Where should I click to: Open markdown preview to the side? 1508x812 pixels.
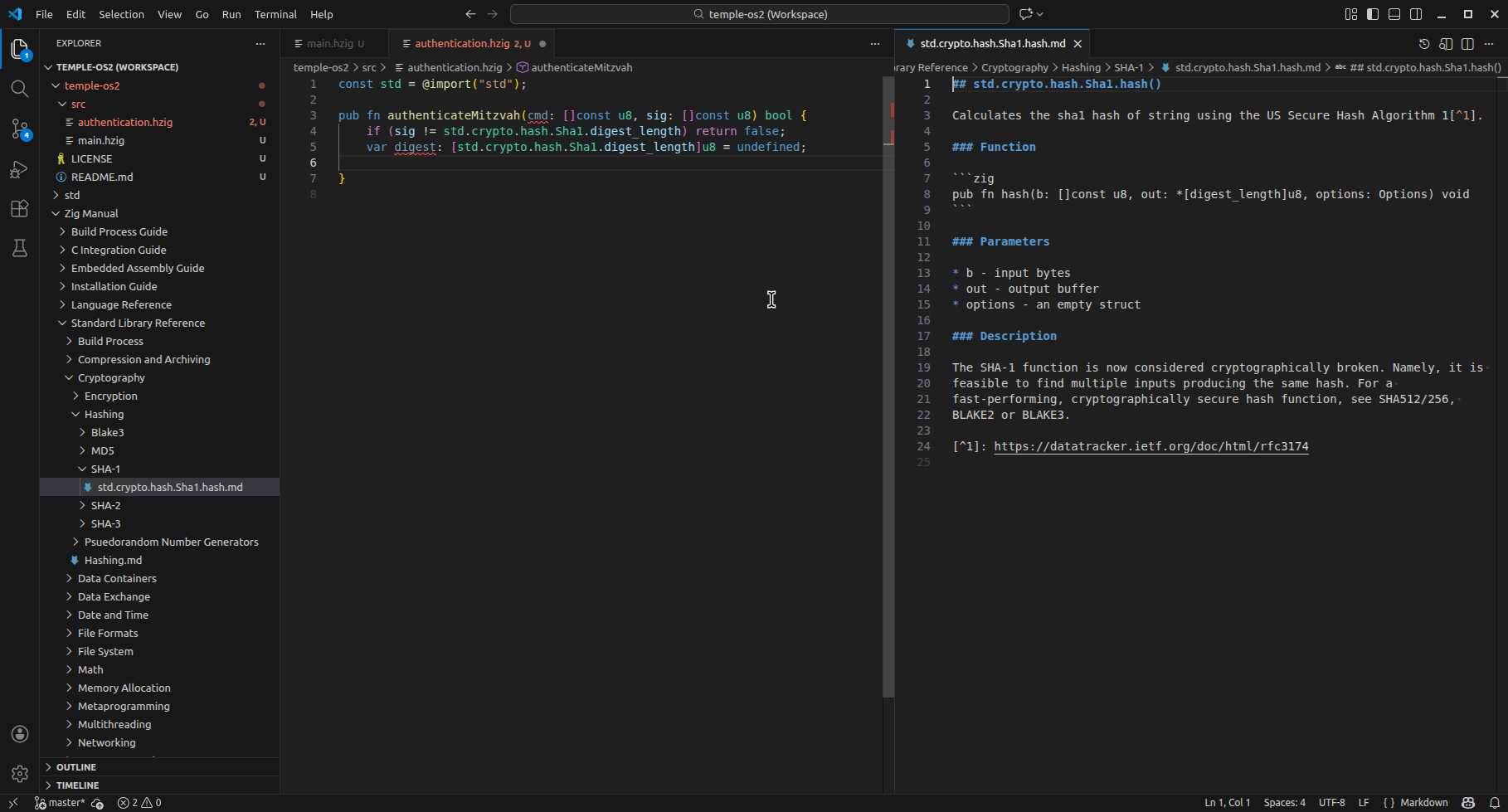[x=1446, y=44]
